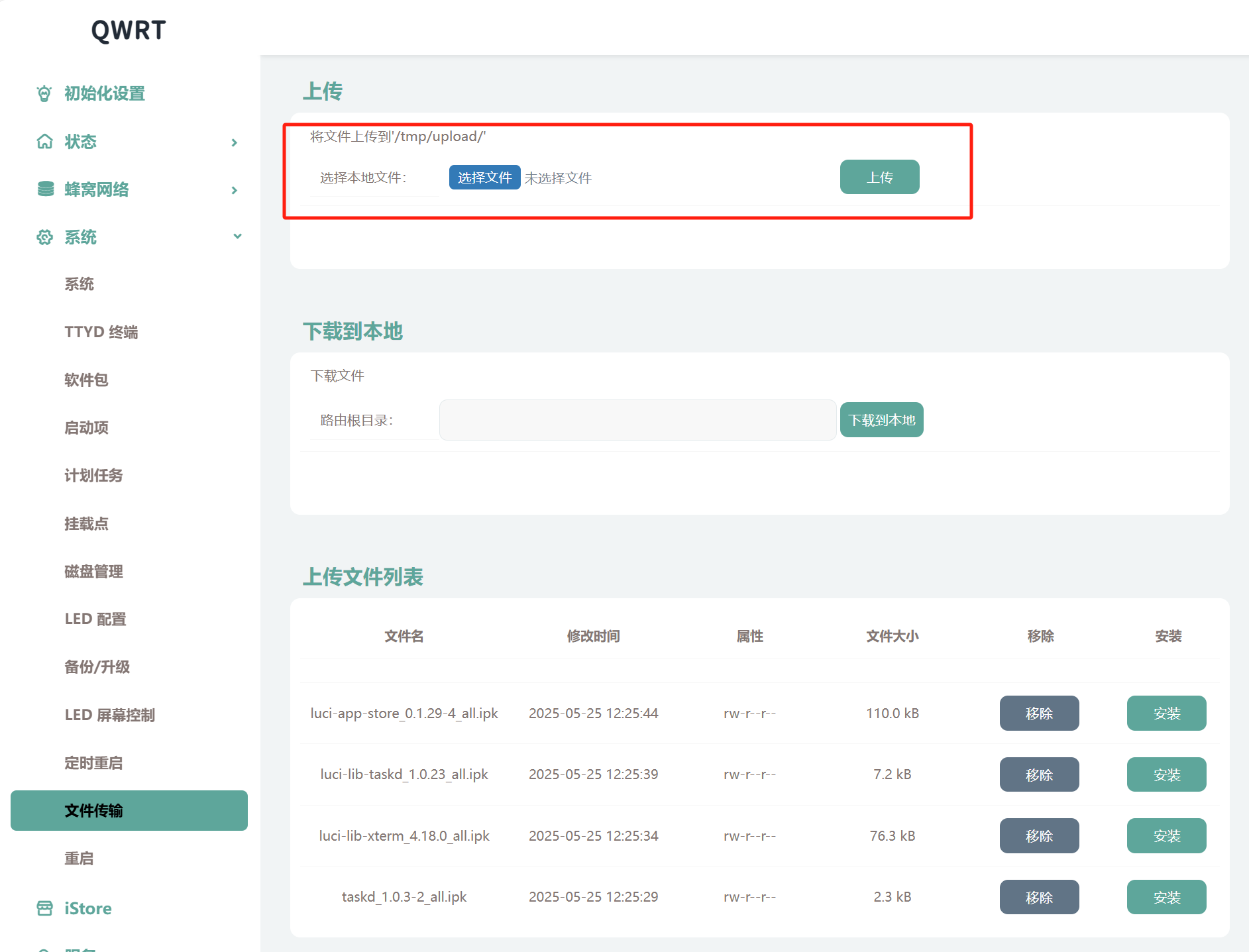1249x952 pixels.
Task: Open the 磁盘管理 page
Action: (x=93, y=571)
